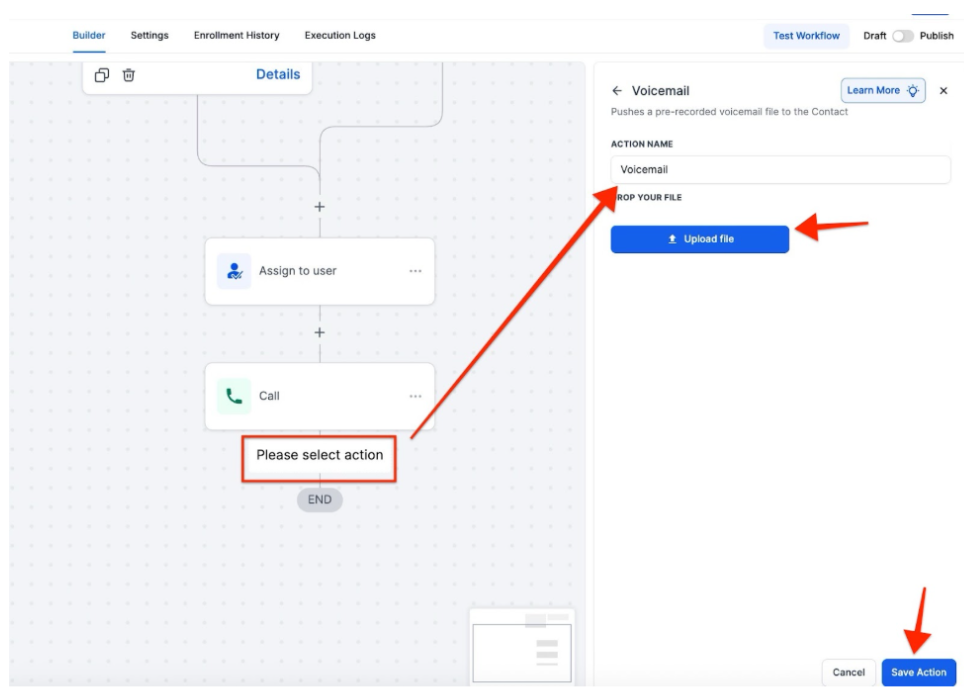The width and height of the screenshot is (964, 690).
Task: Click the Action Name input field
Action: (x=780, y=170)
